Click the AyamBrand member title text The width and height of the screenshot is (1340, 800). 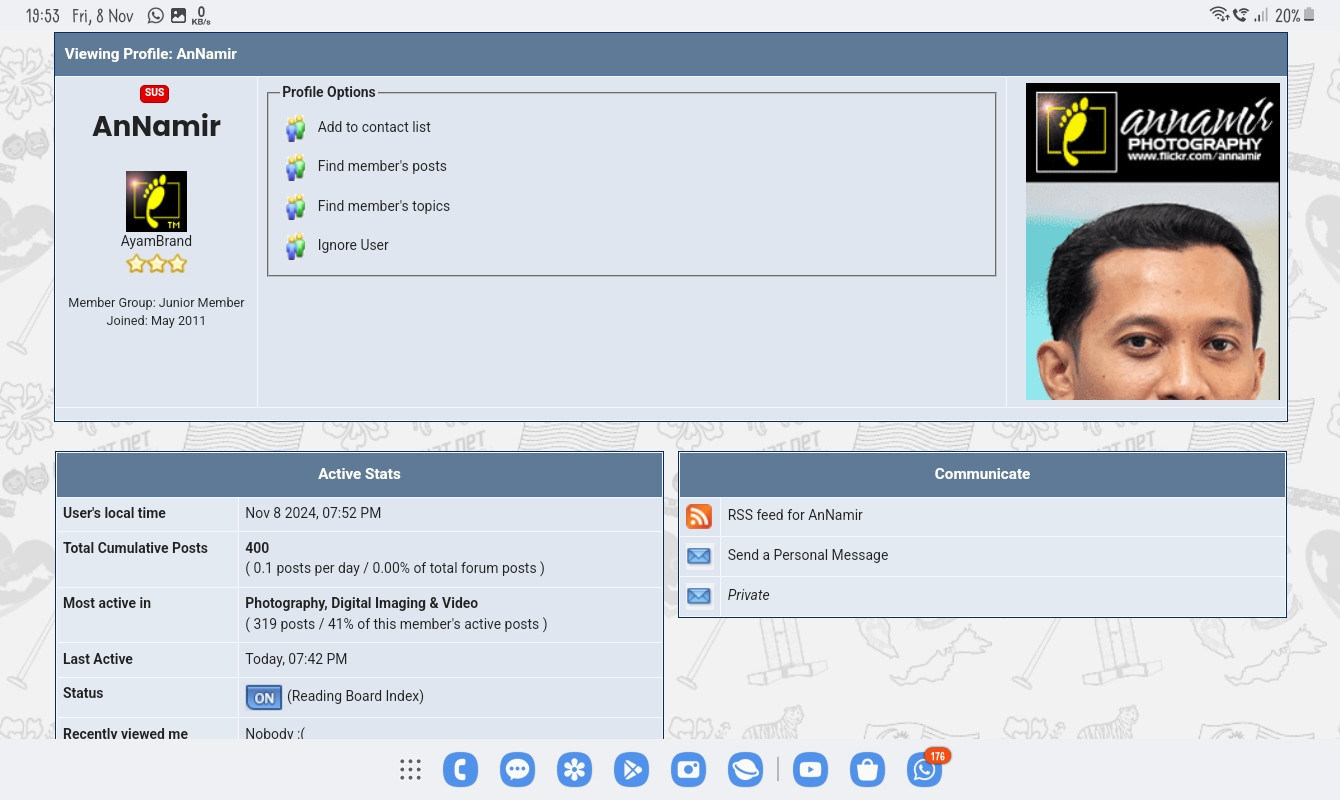[156, 241]
